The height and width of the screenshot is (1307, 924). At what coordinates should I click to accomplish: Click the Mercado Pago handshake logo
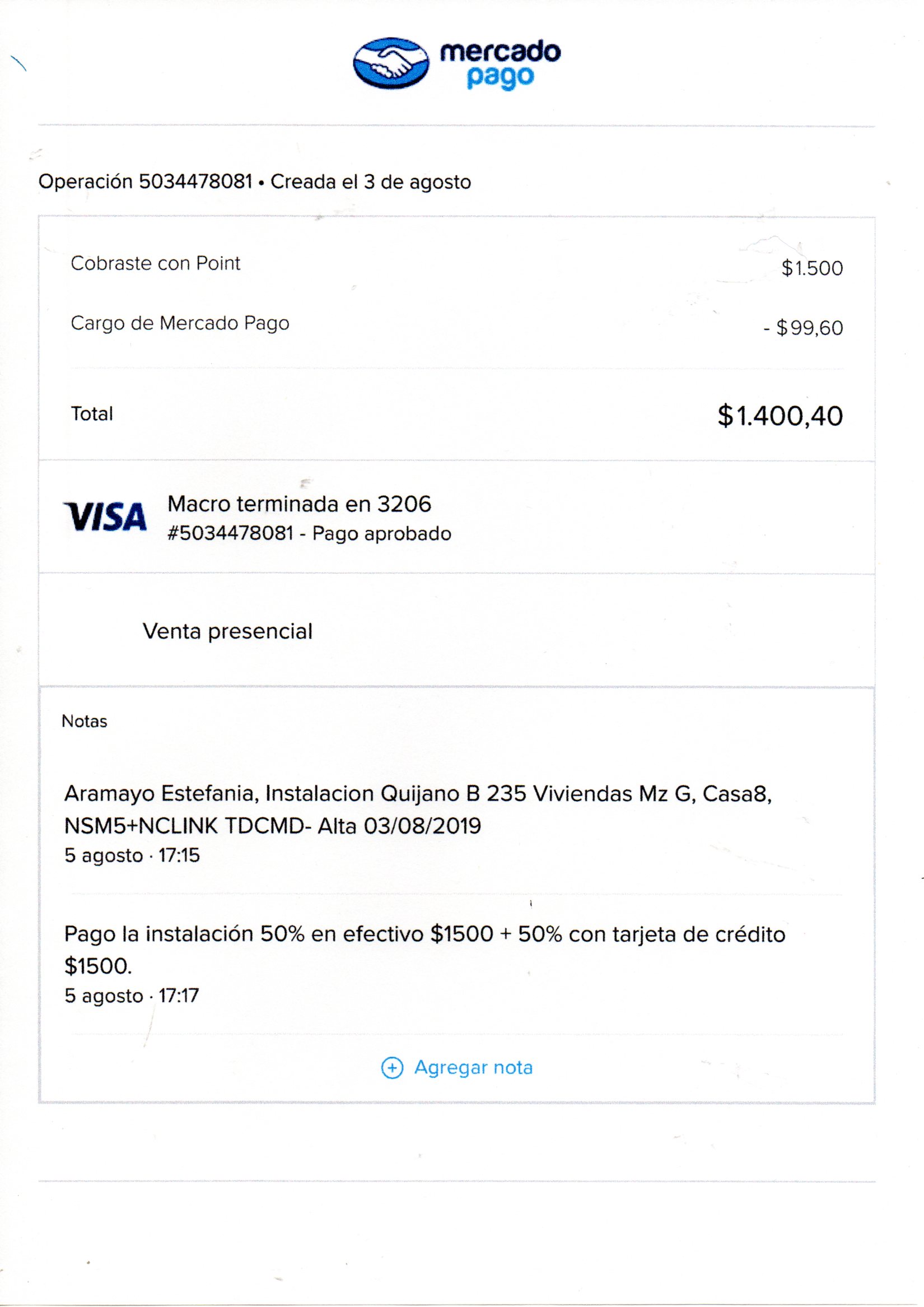[x=390, y=63]
